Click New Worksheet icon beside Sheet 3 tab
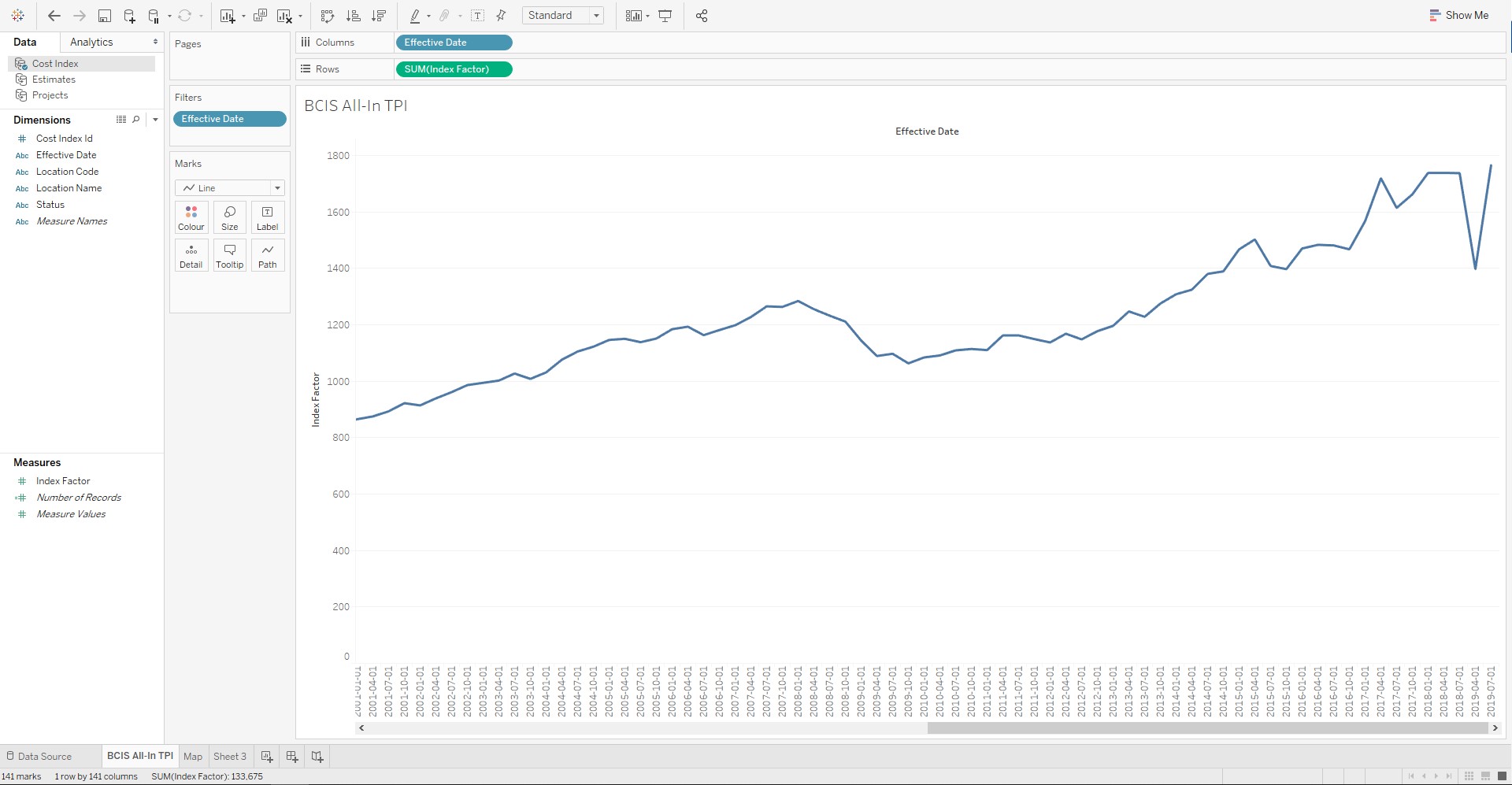This screenshot has height=785, width=1512. click(267, 757)
